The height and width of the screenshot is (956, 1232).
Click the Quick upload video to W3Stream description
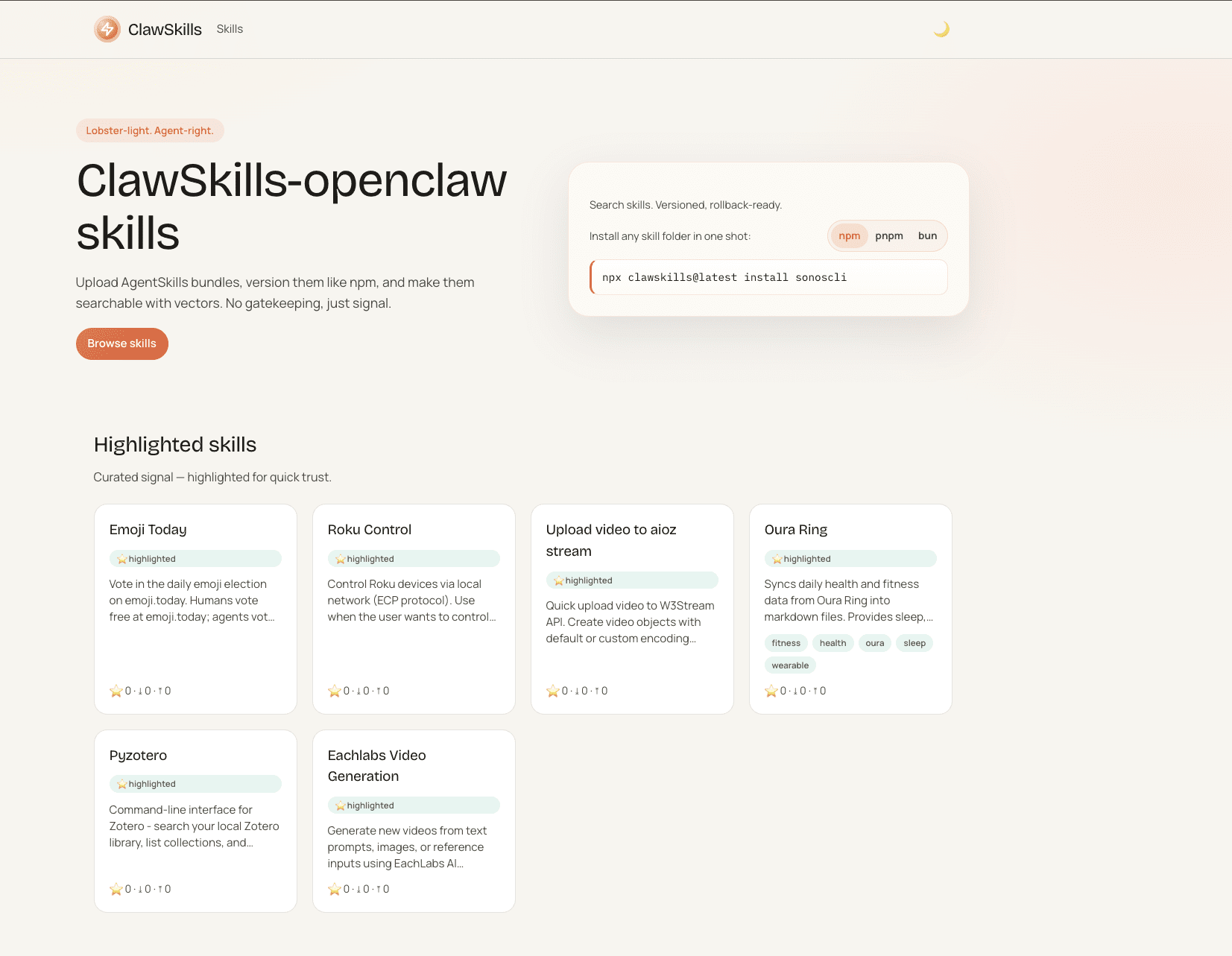(x=631, y=622)
